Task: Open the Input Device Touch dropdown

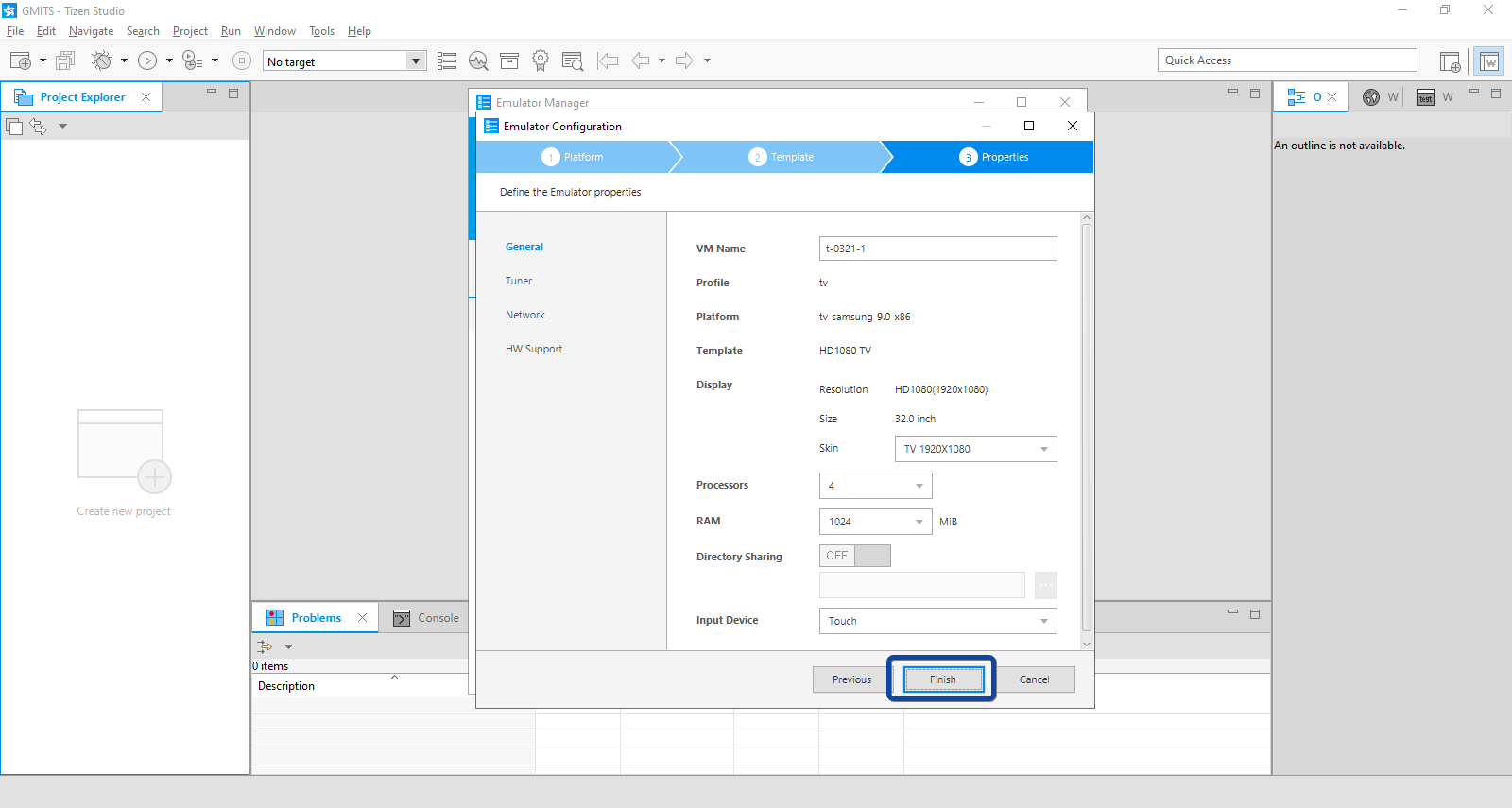Action: pyautogui.click(x=937, y=621)
